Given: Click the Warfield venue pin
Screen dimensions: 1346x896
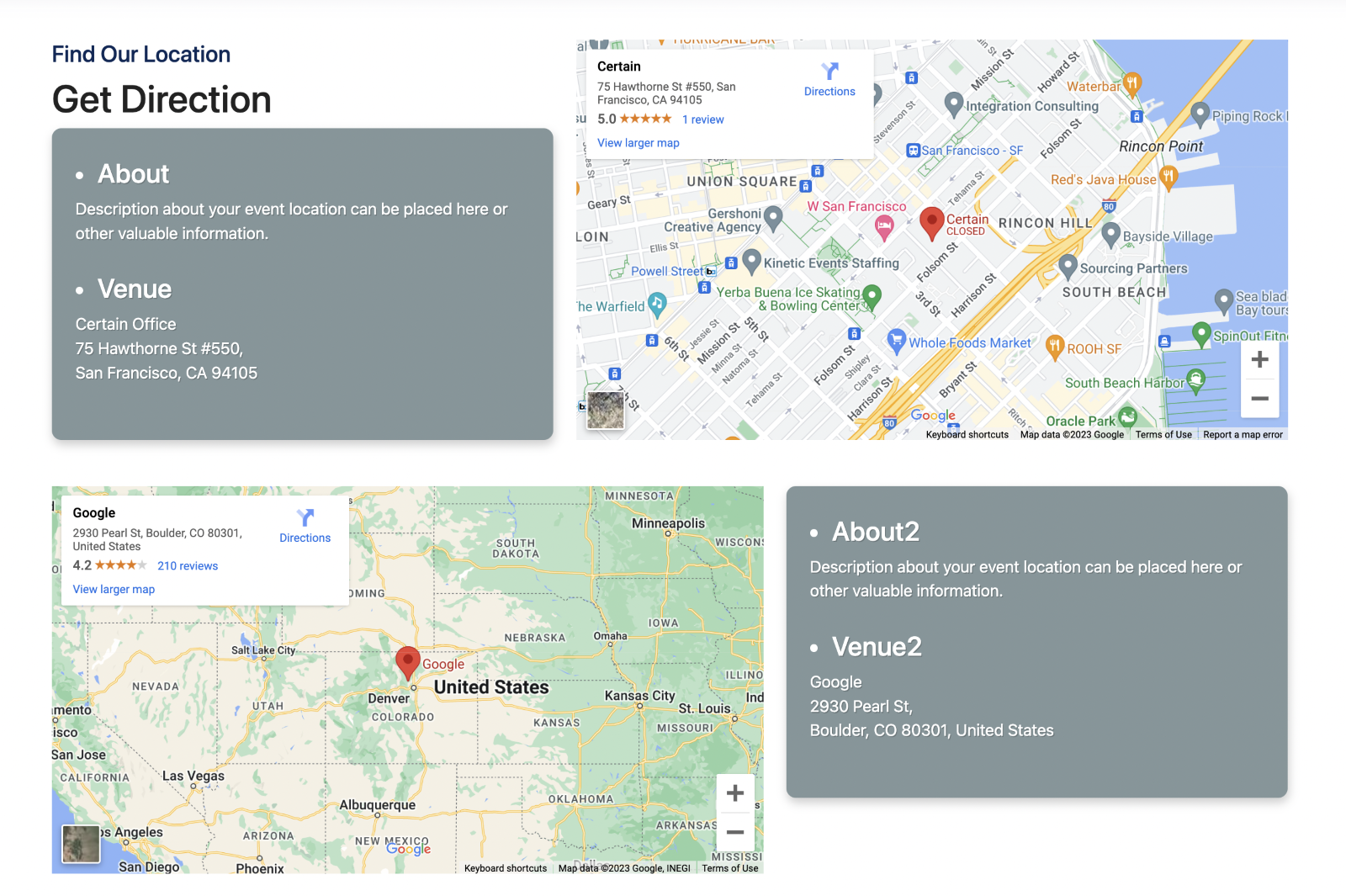Looking at the screenshot, I should click(x=657, y=305).
